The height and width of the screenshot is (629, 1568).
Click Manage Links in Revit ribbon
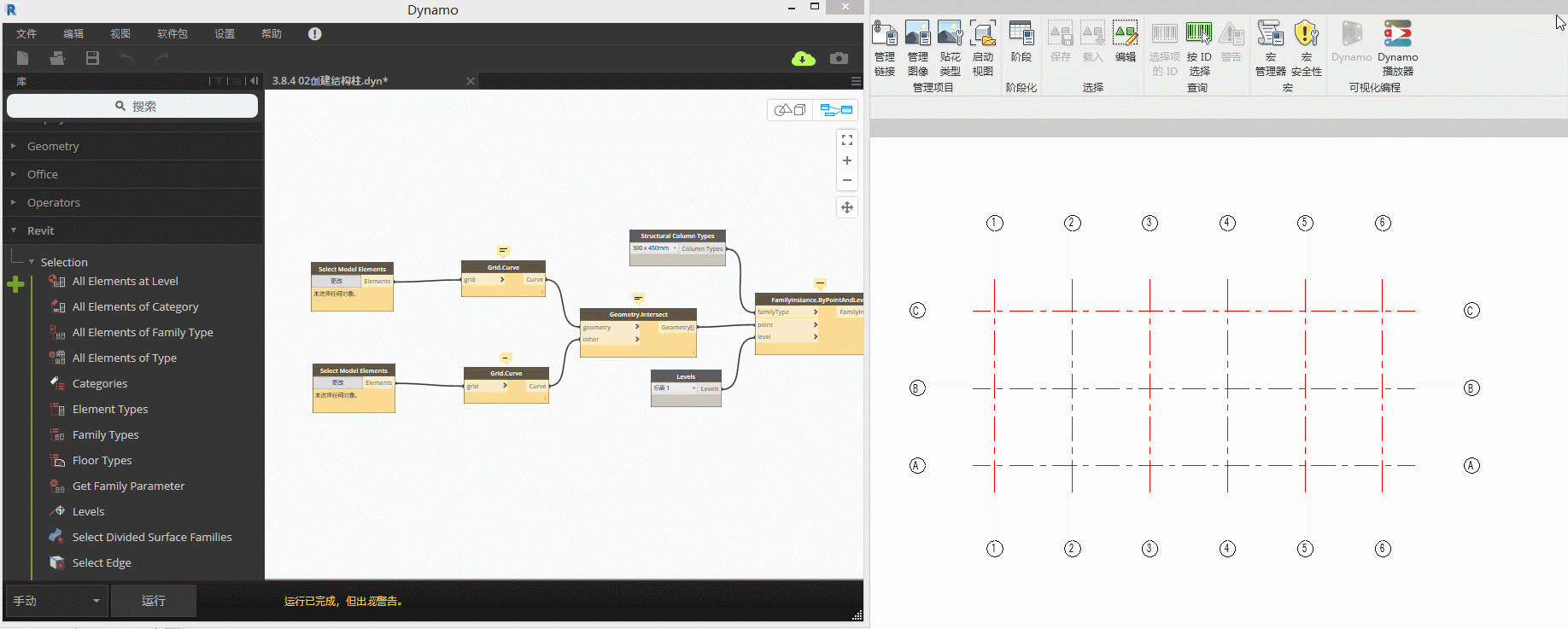[x=885, y=49]
